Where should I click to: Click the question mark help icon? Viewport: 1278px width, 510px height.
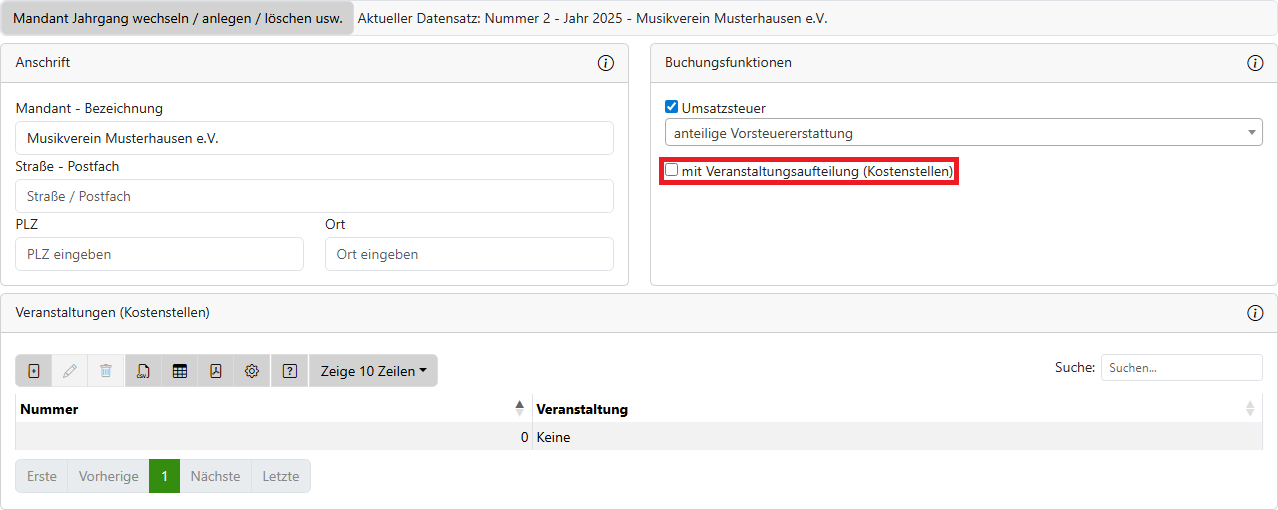pyautogui.click(x=290, y=371)
